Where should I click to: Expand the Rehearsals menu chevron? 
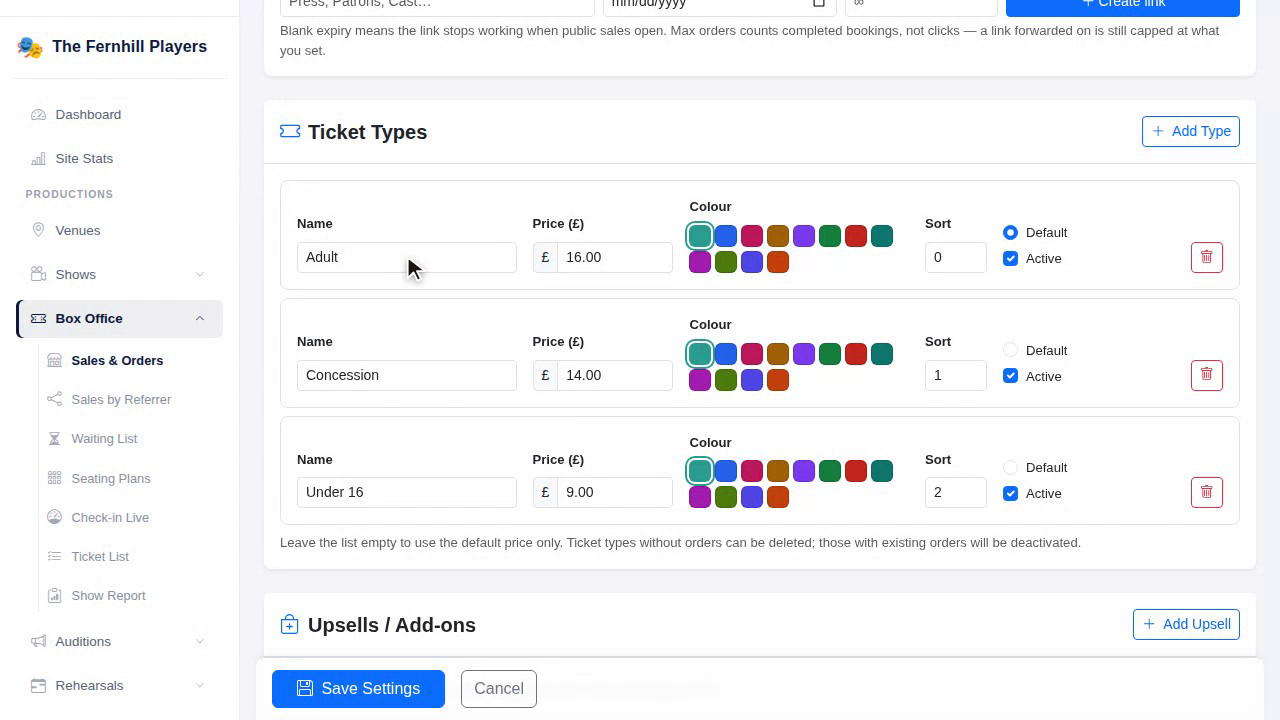coord(199,685)
